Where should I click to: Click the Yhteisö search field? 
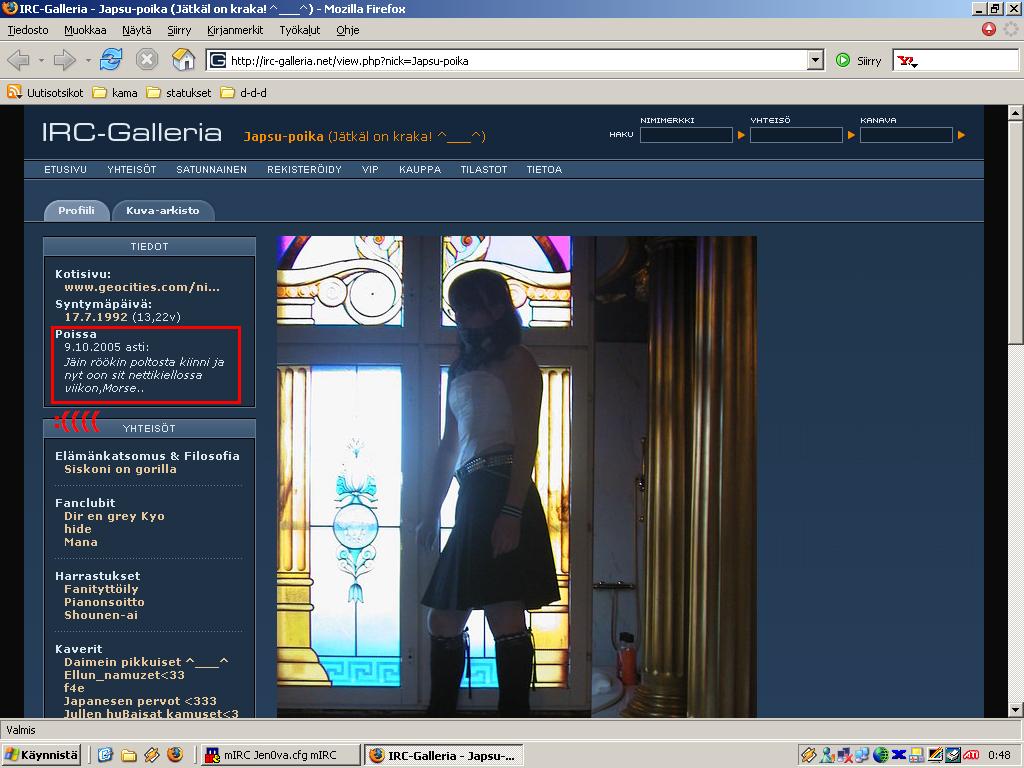796,135
